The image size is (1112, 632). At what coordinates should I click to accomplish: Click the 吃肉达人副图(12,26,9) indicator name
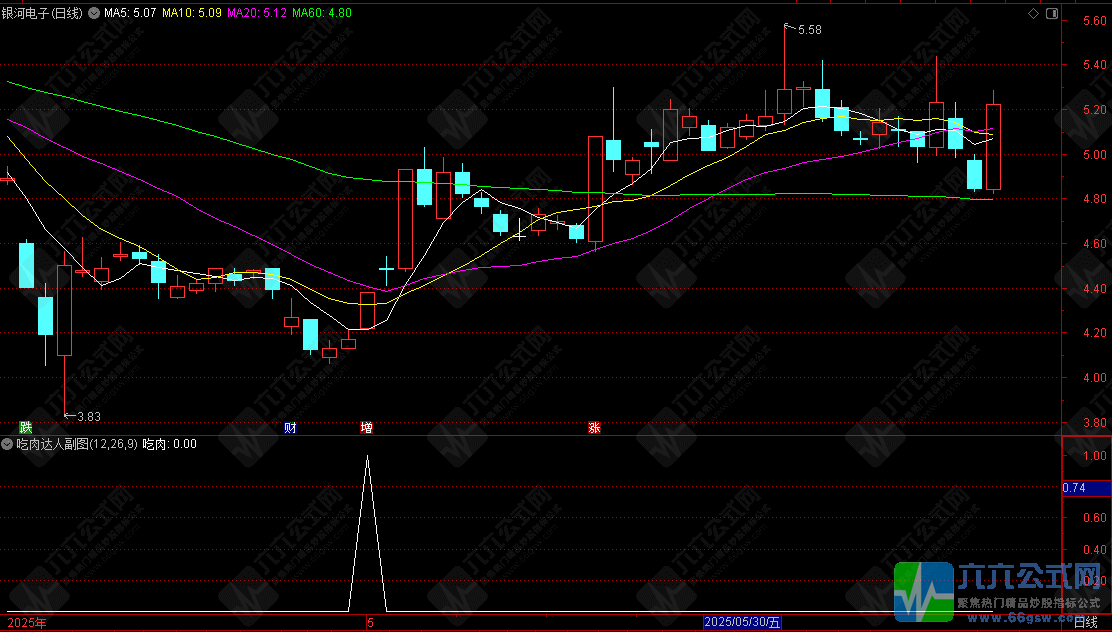click(77, 444)
